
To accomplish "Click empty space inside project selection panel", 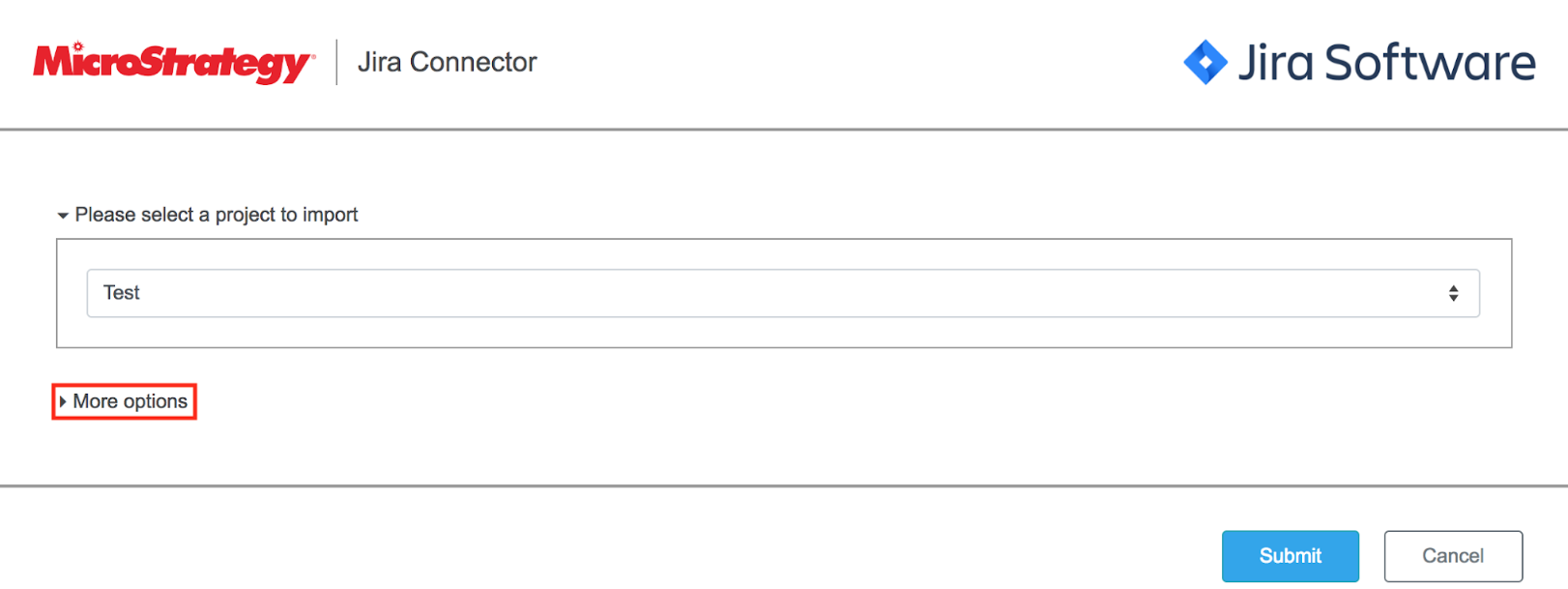I will 782,332.
